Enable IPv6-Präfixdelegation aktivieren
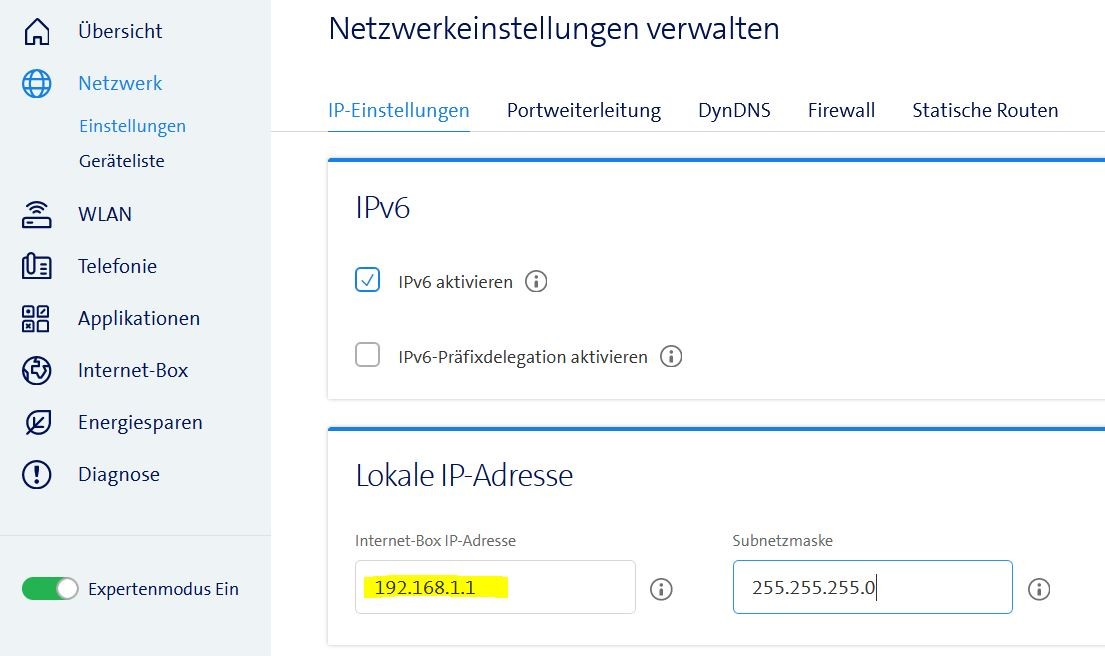 (368, 355)
